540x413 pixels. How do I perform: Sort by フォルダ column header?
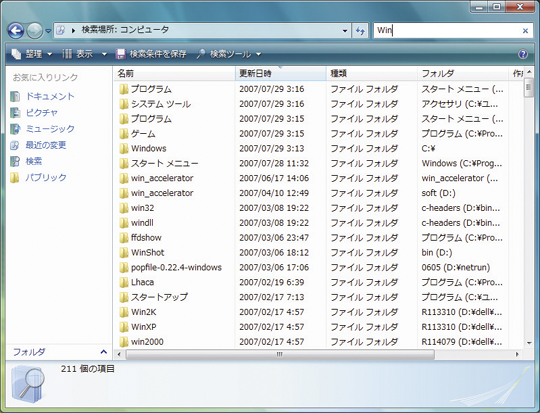tap(463, 73)
